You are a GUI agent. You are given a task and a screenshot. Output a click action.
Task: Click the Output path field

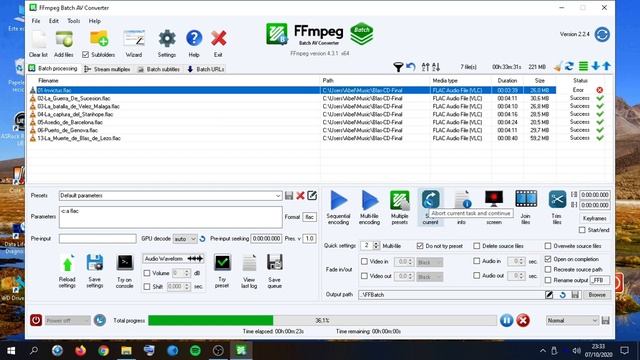[x=451, y=295]
